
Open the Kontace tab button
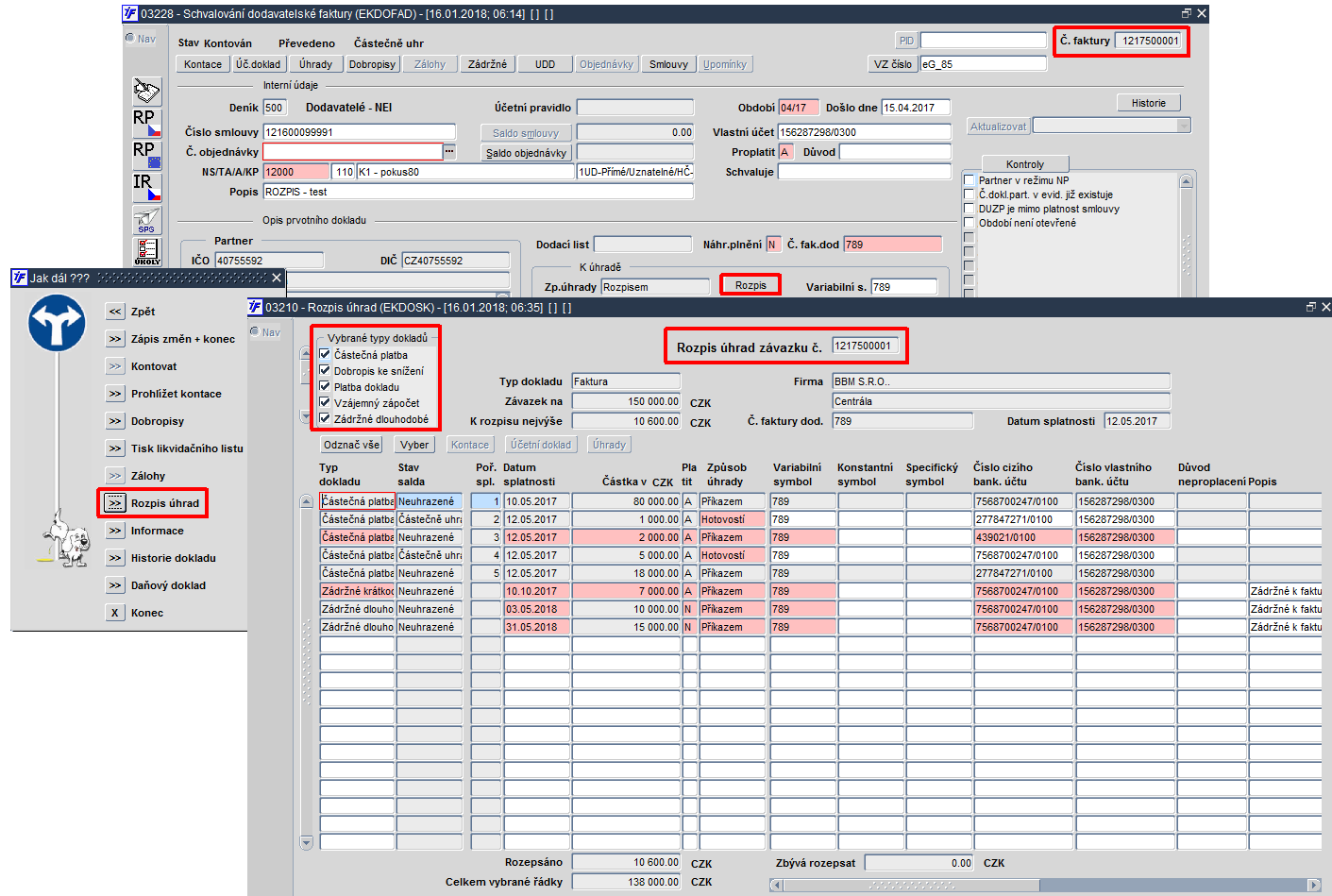coord(203,64)
